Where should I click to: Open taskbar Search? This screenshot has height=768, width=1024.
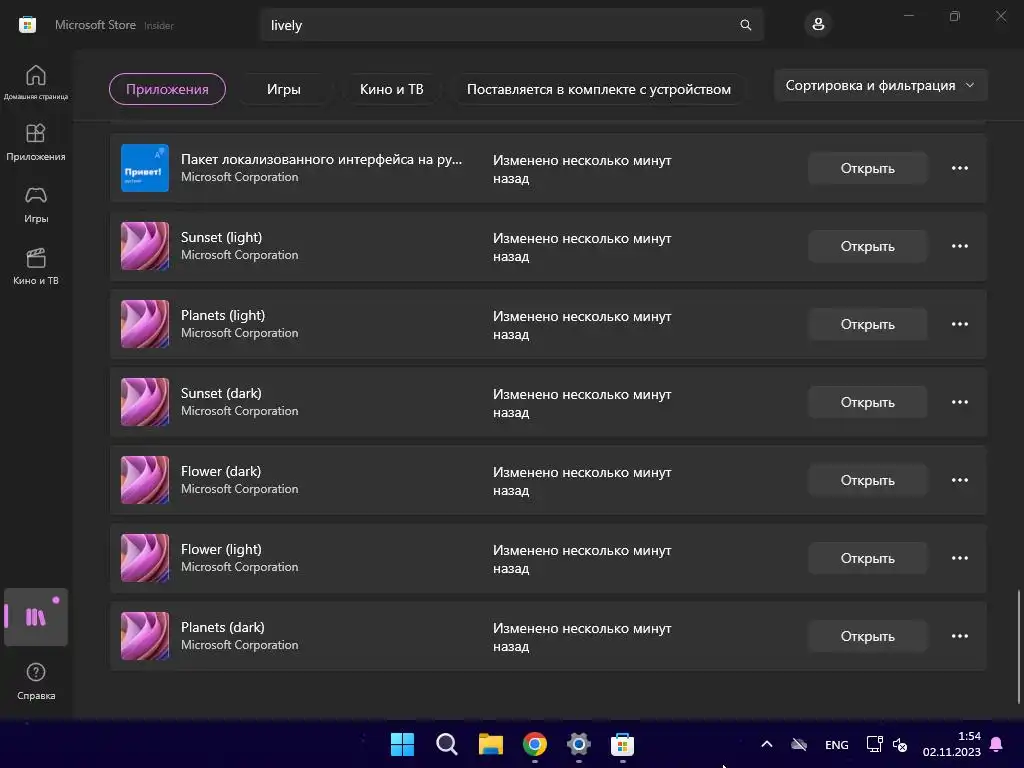pos(447,744)
